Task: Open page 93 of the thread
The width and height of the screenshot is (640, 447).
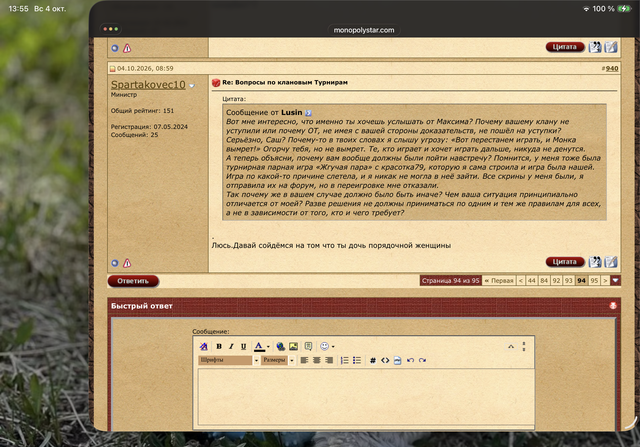Action: (569, 280)
